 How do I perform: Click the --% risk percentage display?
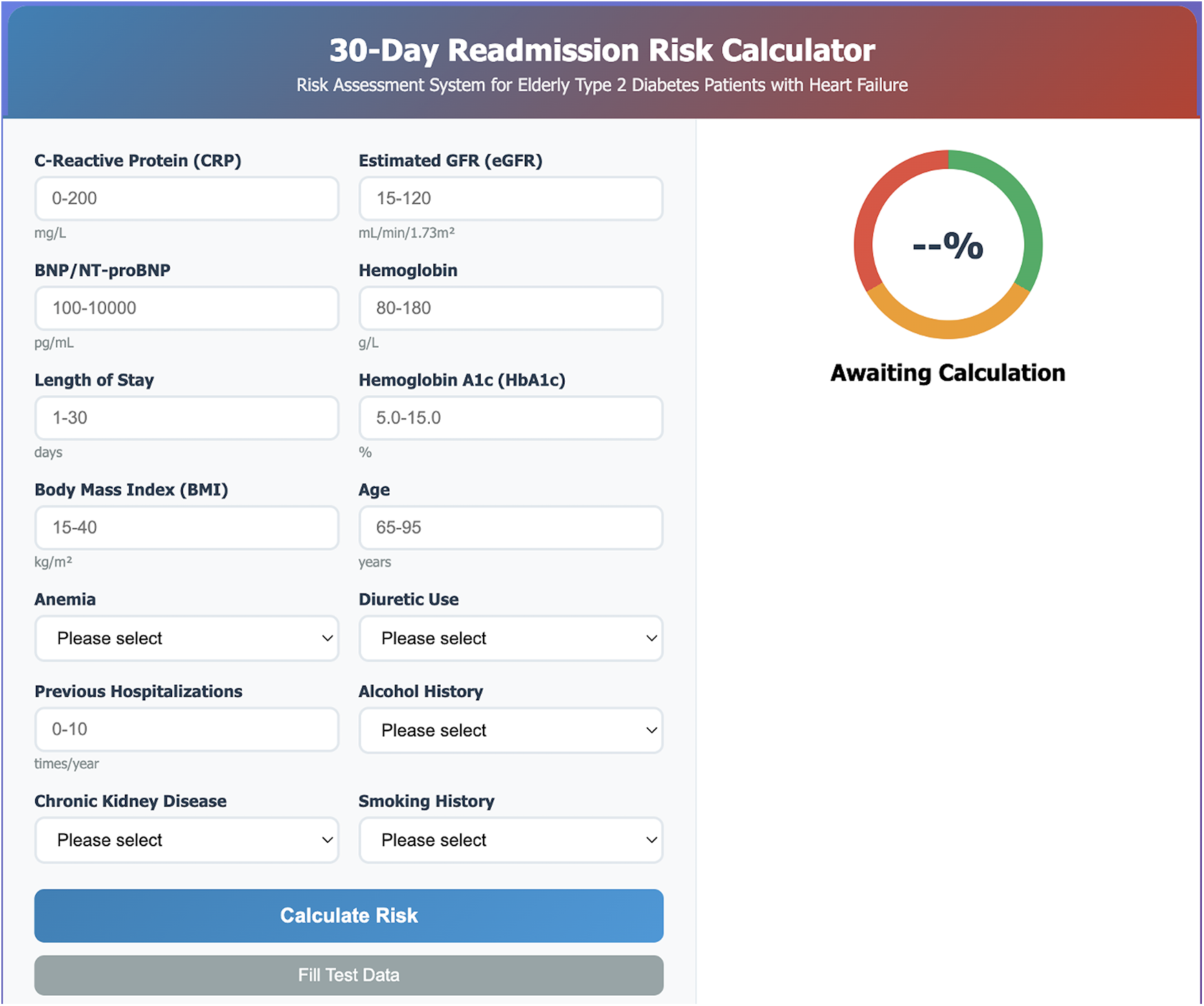[948, 245]
